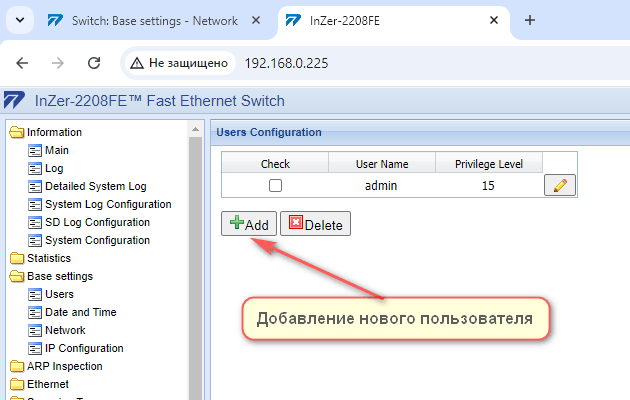
Task: Open System Configuration page
Action: pyautogui.click(x=97, y=240)
